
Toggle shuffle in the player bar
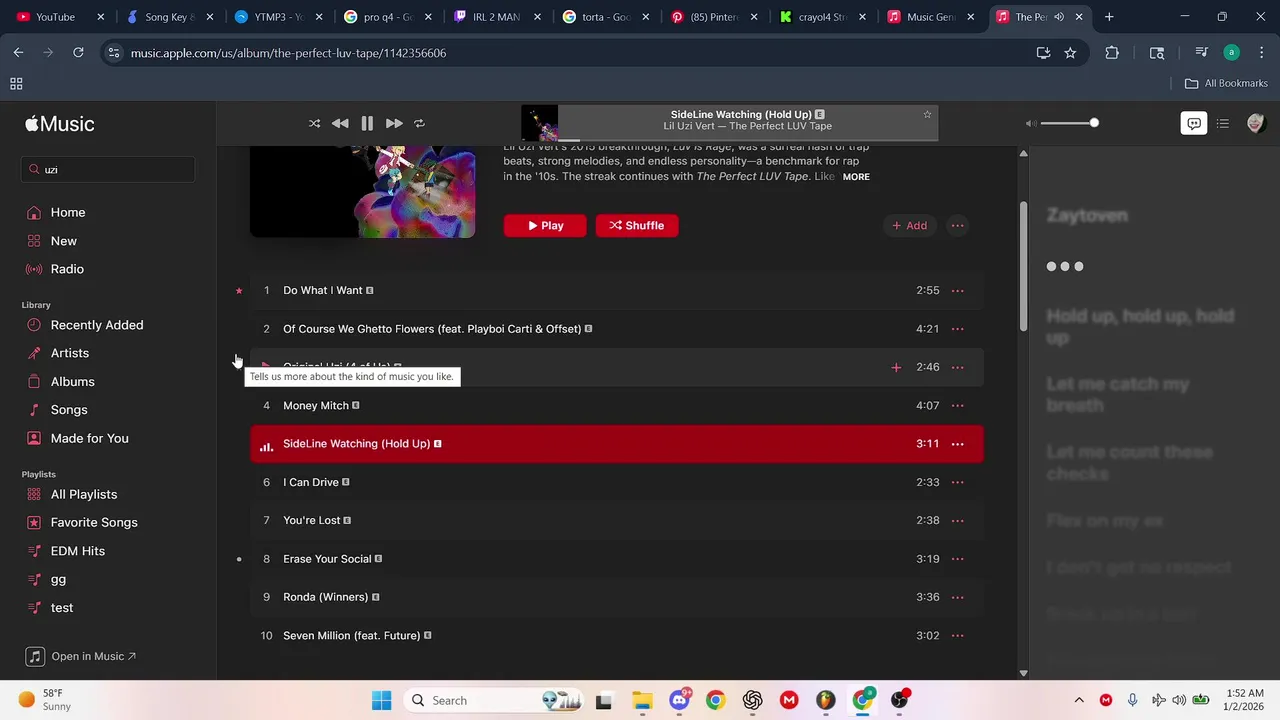314,123
